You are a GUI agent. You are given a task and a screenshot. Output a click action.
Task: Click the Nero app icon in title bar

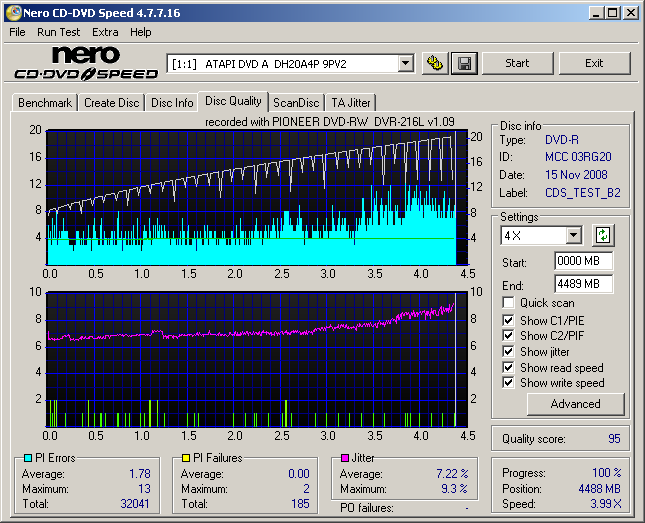[x=13, y=13]
